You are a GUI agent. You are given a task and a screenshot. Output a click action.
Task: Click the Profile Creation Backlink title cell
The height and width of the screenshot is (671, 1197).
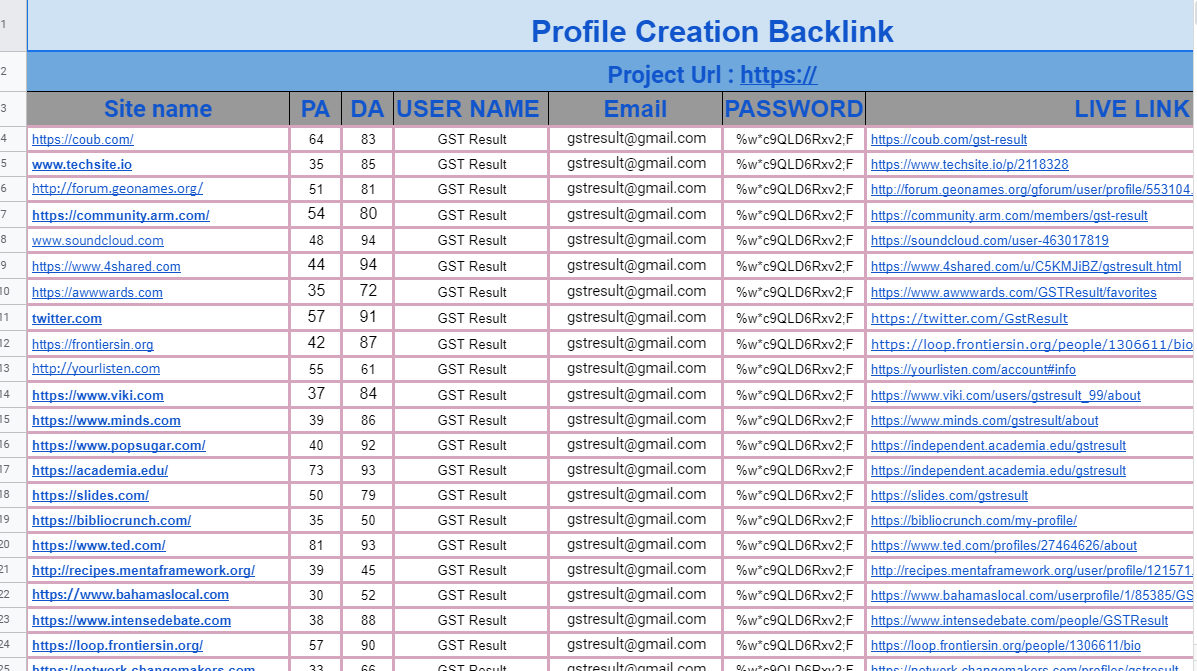coord(712,31)
